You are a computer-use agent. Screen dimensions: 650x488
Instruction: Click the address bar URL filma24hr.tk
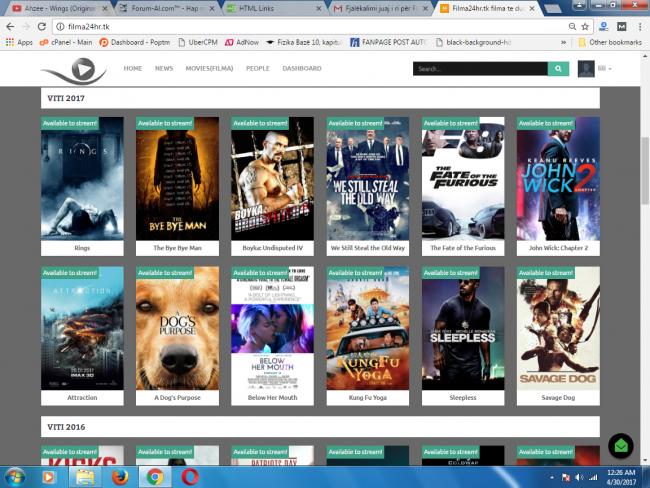pos(89,27)
